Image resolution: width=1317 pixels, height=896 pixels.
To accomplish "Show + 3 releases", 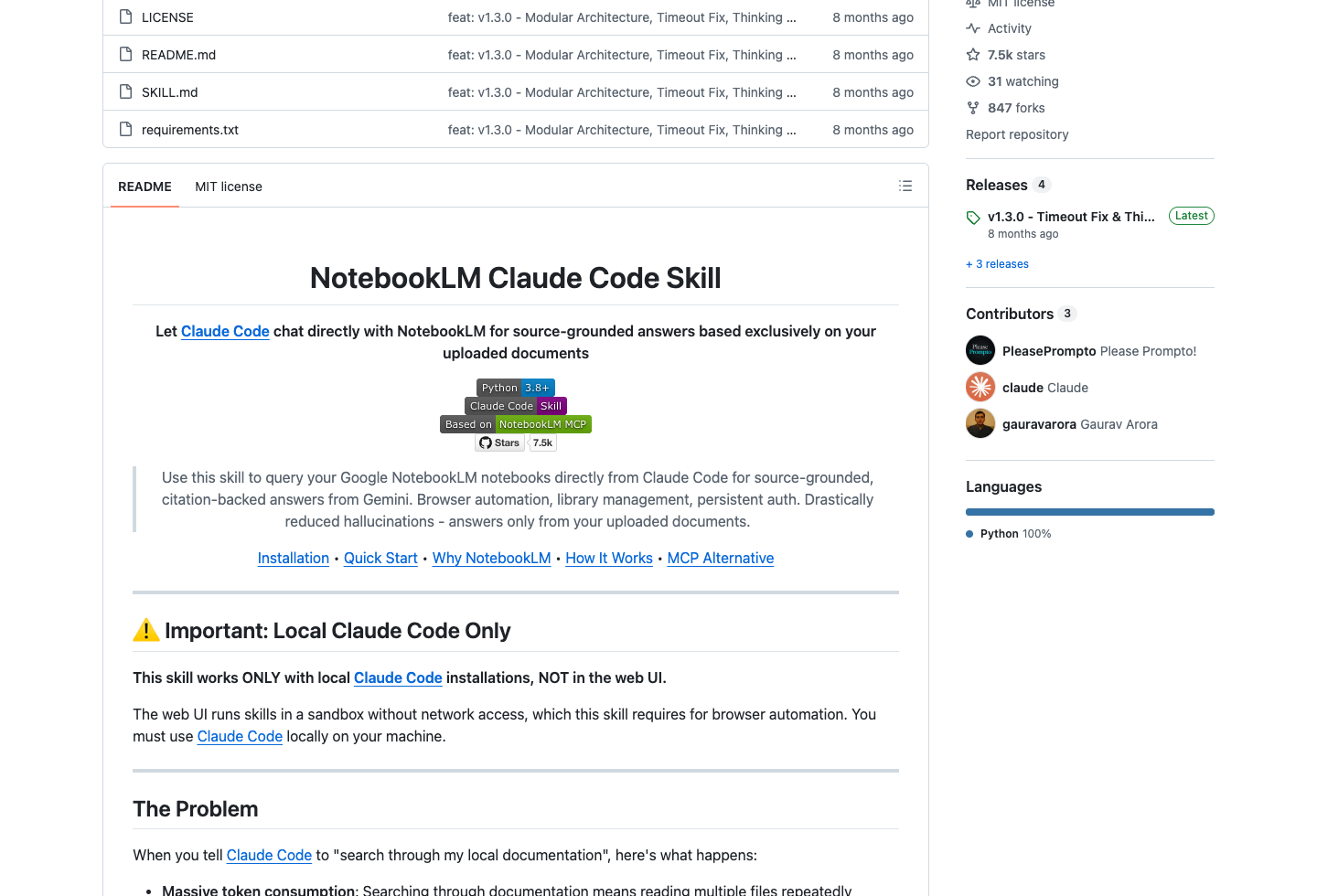I will [x=997, y=264].
